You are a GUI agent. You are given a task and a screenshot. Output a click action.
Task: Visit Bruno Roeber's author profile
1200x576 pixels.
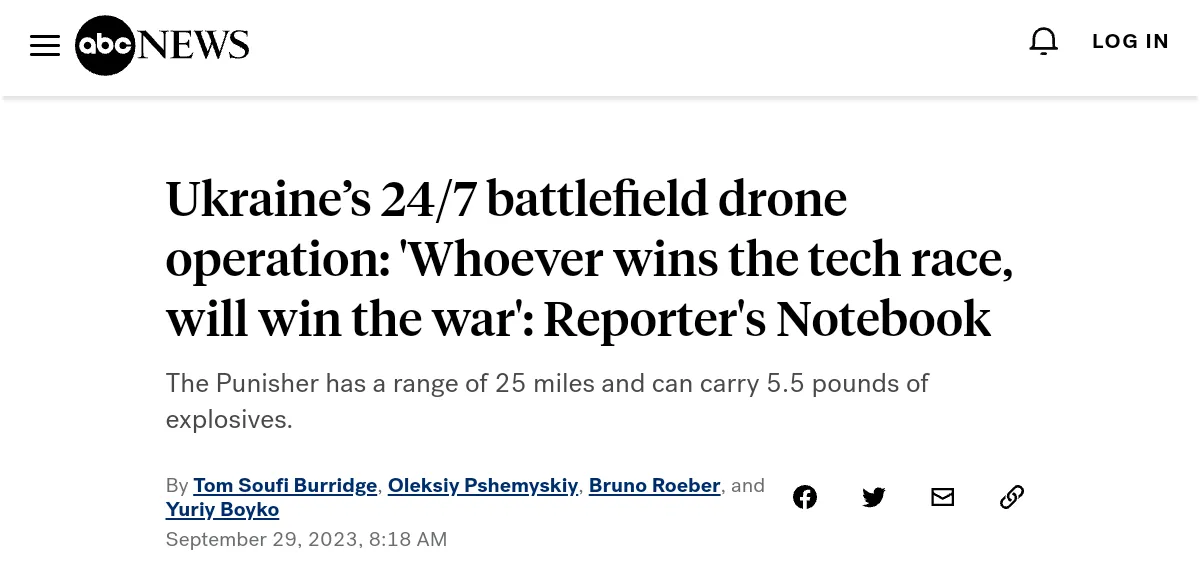[654, 485]
